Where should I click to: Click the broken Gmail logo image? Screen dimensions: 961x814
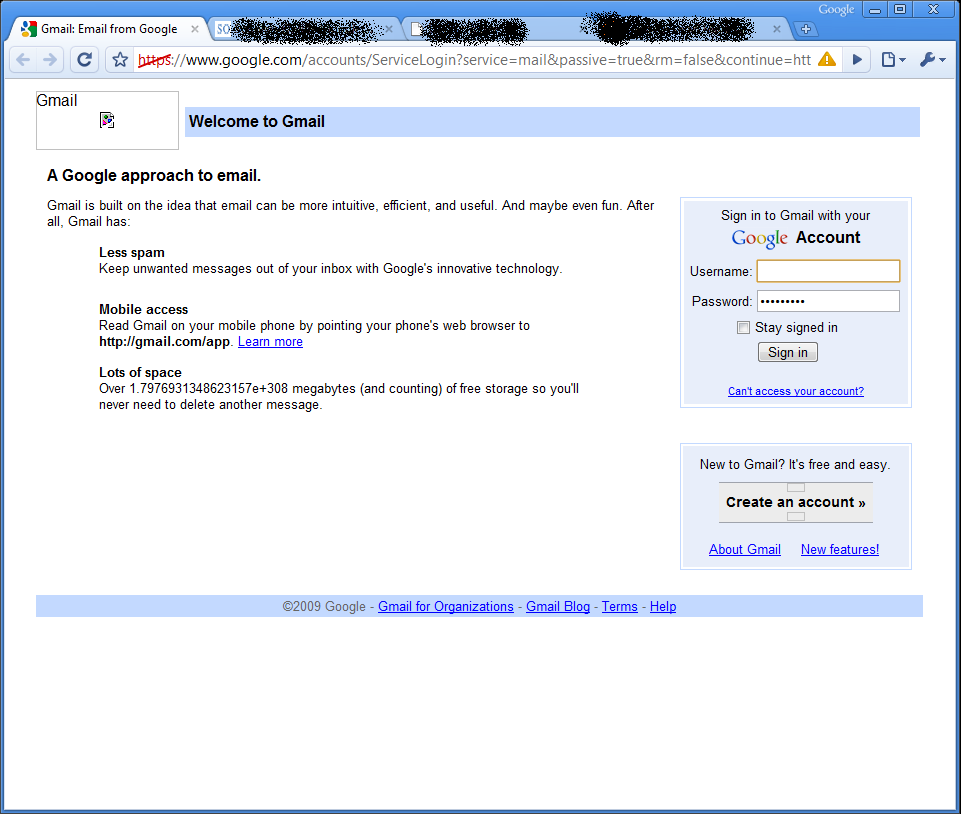(107, 120)
